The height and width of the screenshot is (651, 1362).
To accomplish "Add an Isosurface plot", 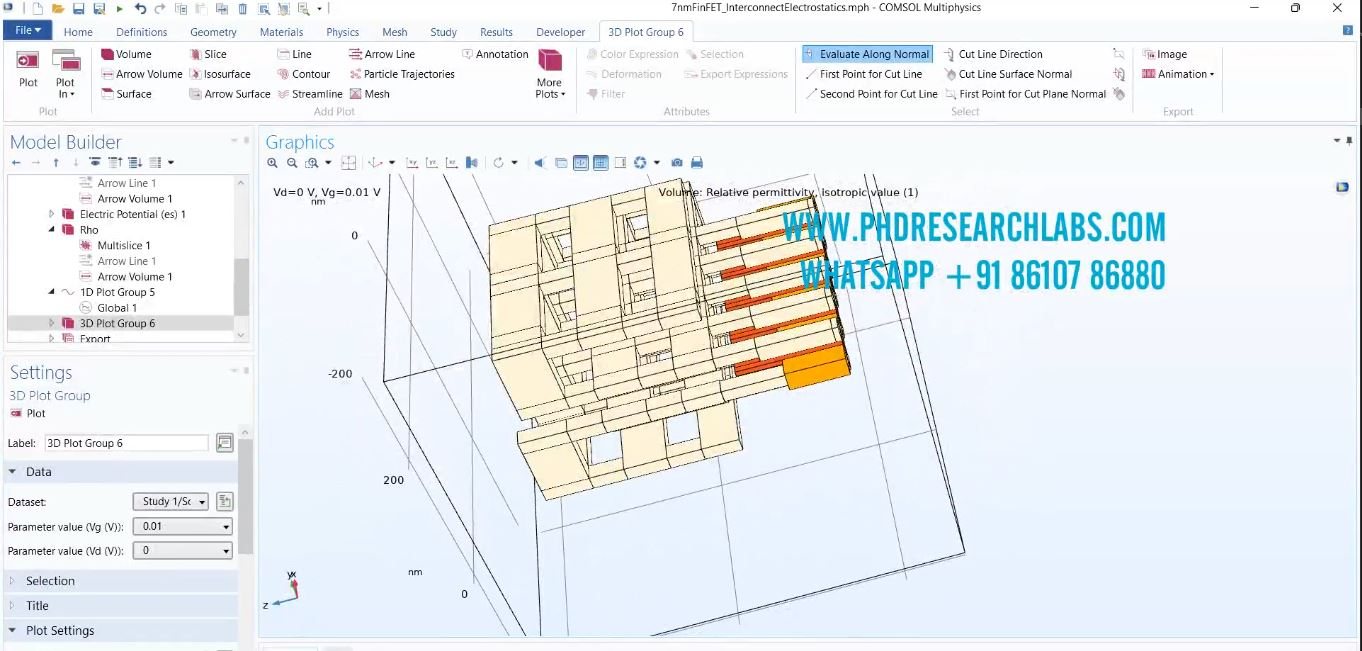I will 220,74.
